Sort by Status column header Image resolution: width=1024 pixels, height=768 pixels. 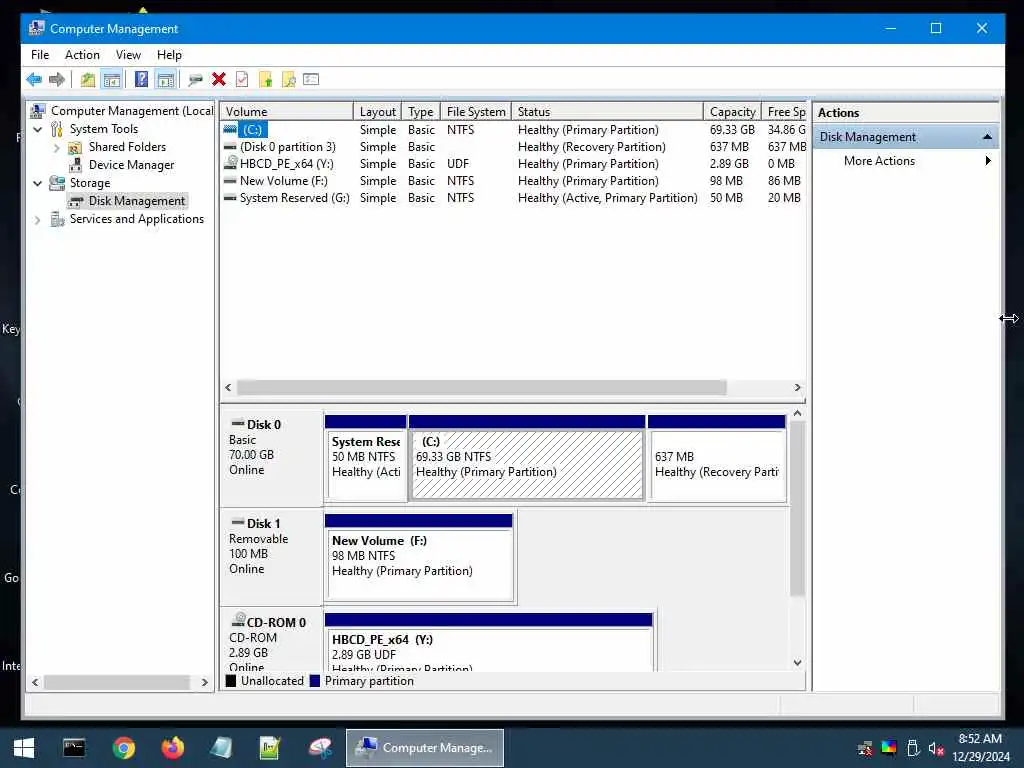click(607, 112)
